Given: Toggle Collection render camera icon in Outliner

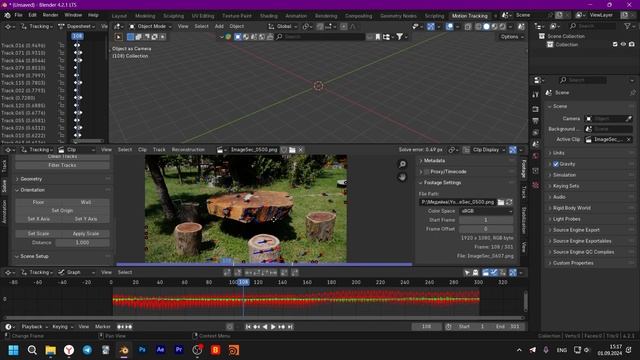Looking at the screenshot, I should [x=632, y=44].
